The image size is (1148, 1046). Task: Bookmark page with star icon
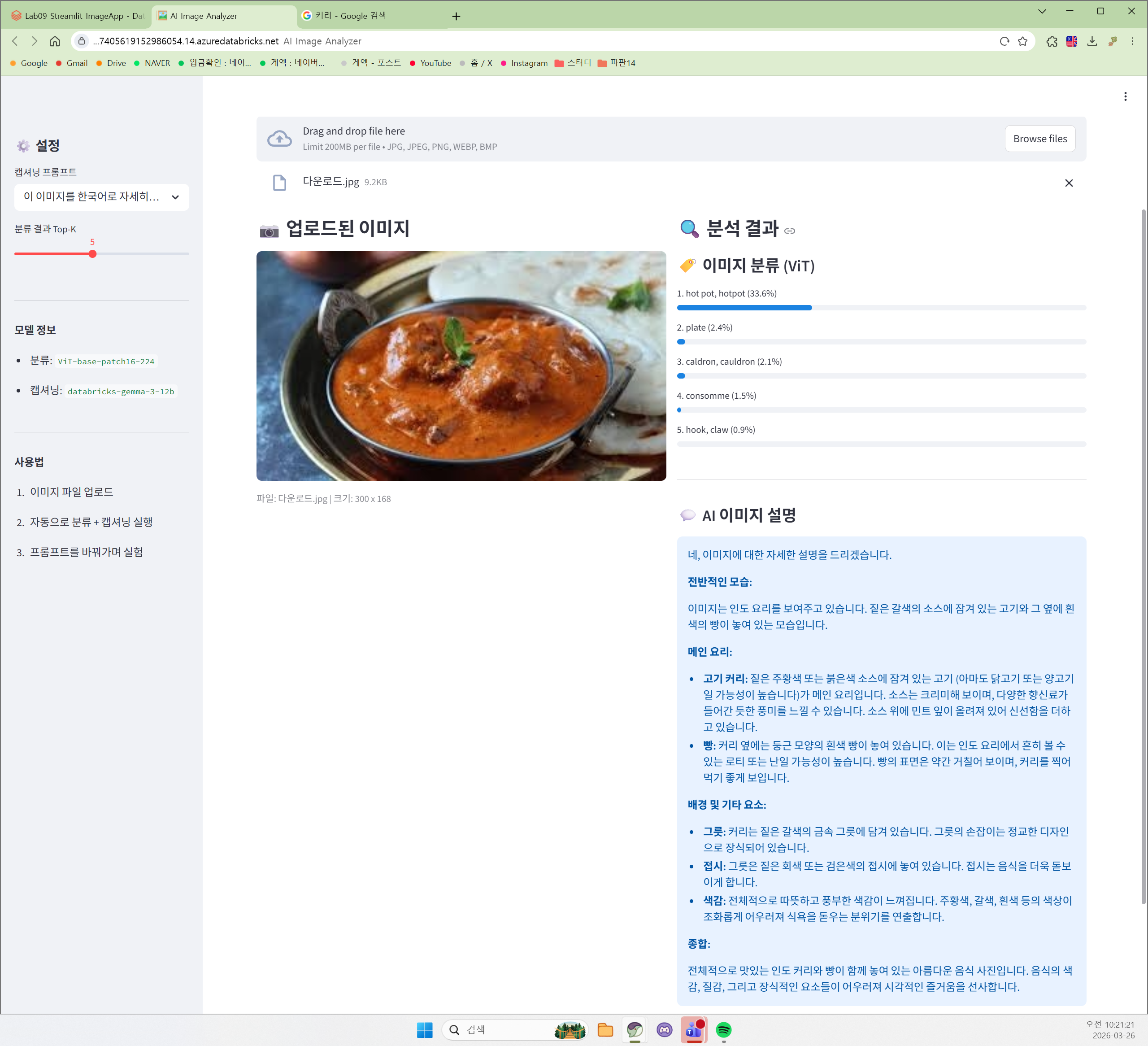tap(1023, 41)
